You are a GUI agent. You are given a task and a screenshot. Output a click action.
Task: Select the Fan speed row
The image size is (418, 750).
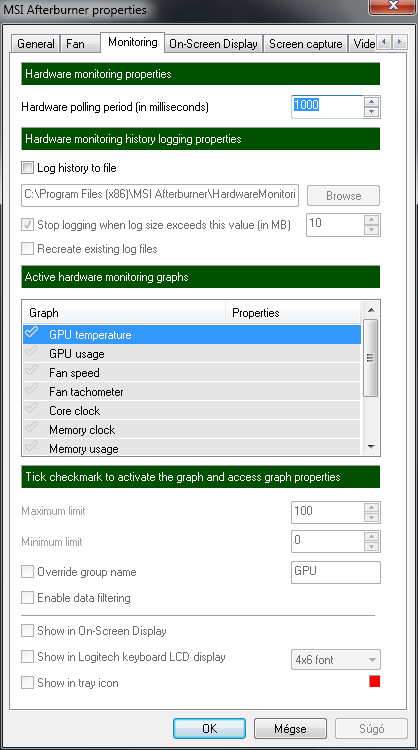tap(192, 373)
